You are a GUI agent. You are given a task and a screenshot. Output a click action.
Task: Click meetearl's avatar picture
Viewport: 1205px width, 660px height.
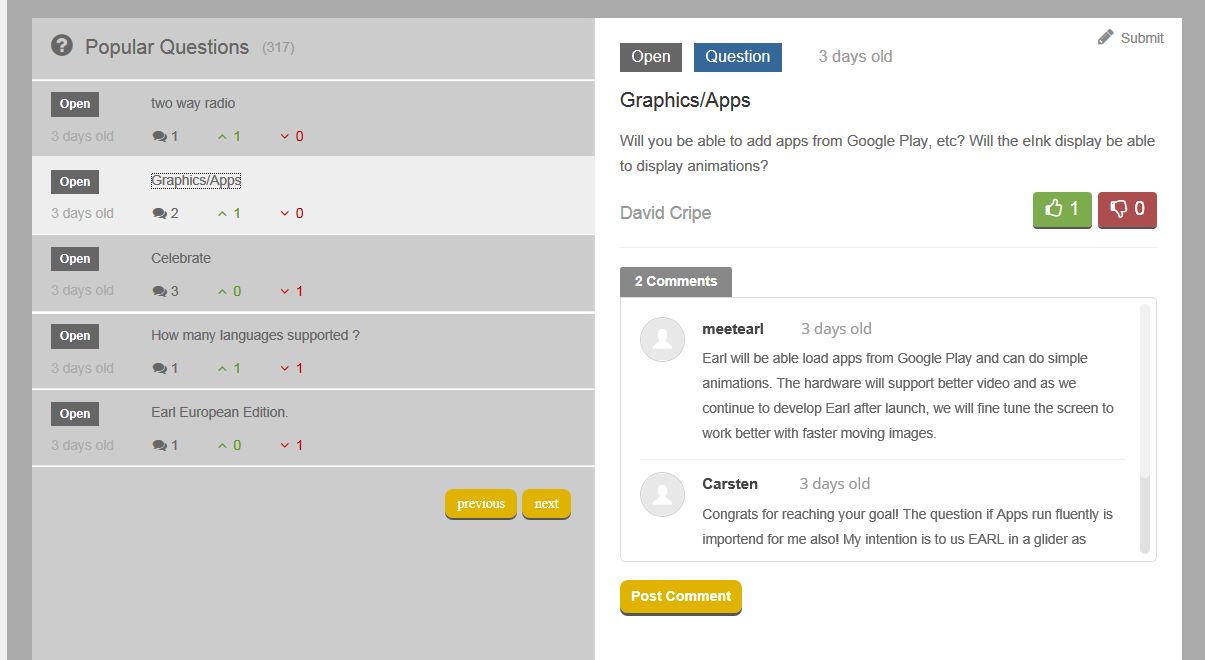(661, 340)
